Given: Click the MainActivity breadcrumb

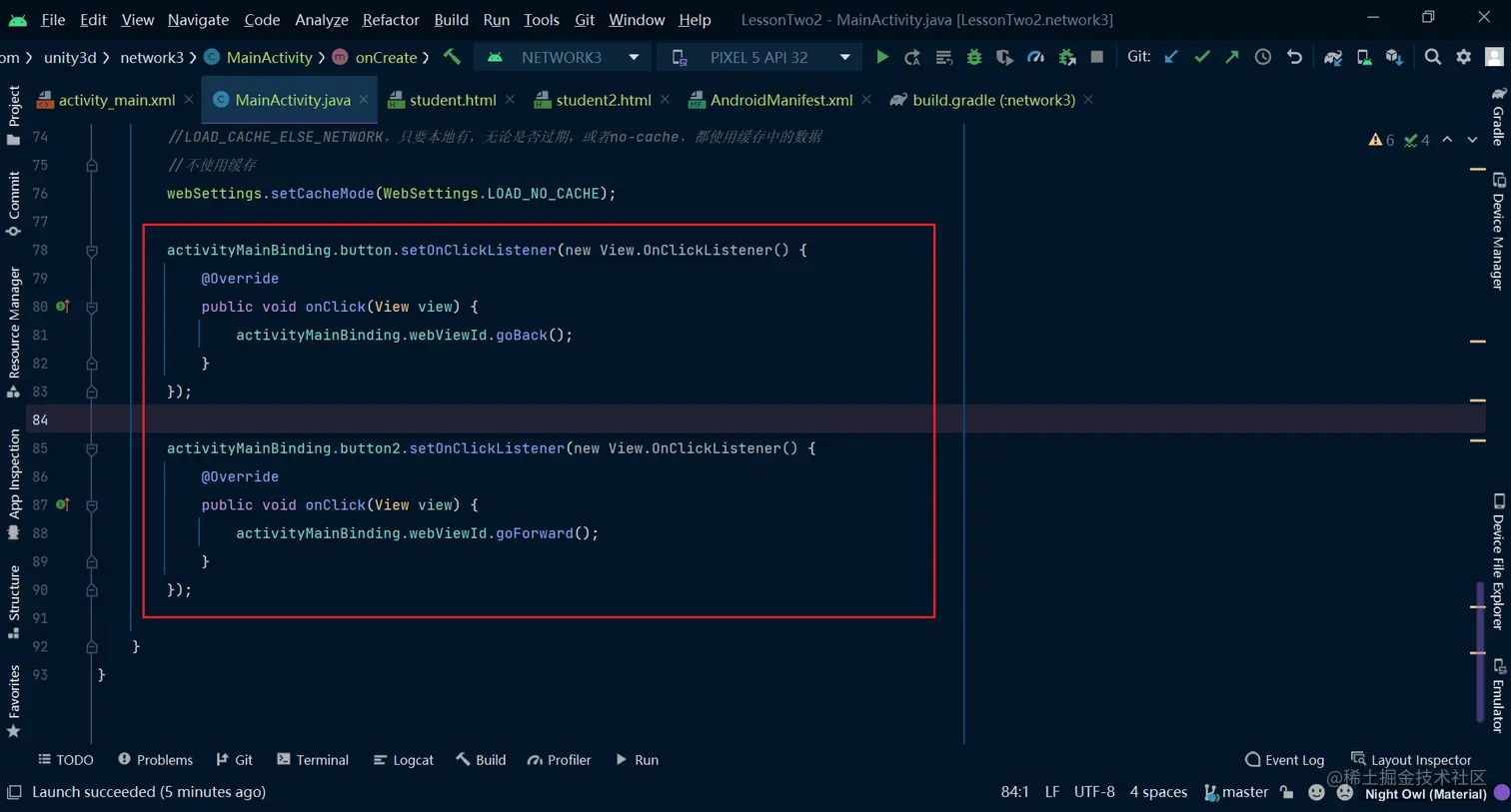Looking at the screenshot, I should (x=259, y=57).
